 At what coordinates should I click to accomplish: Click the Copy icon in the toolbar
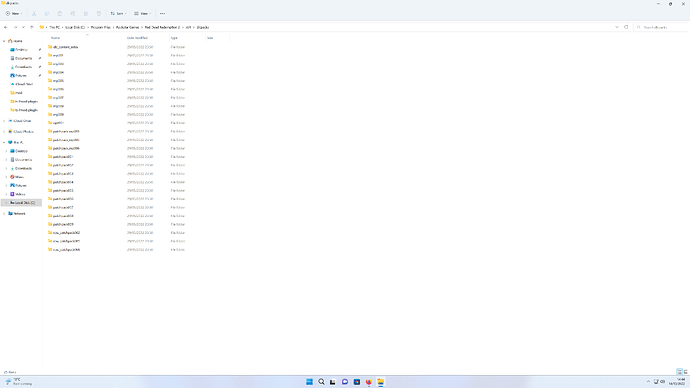(47, 14)
